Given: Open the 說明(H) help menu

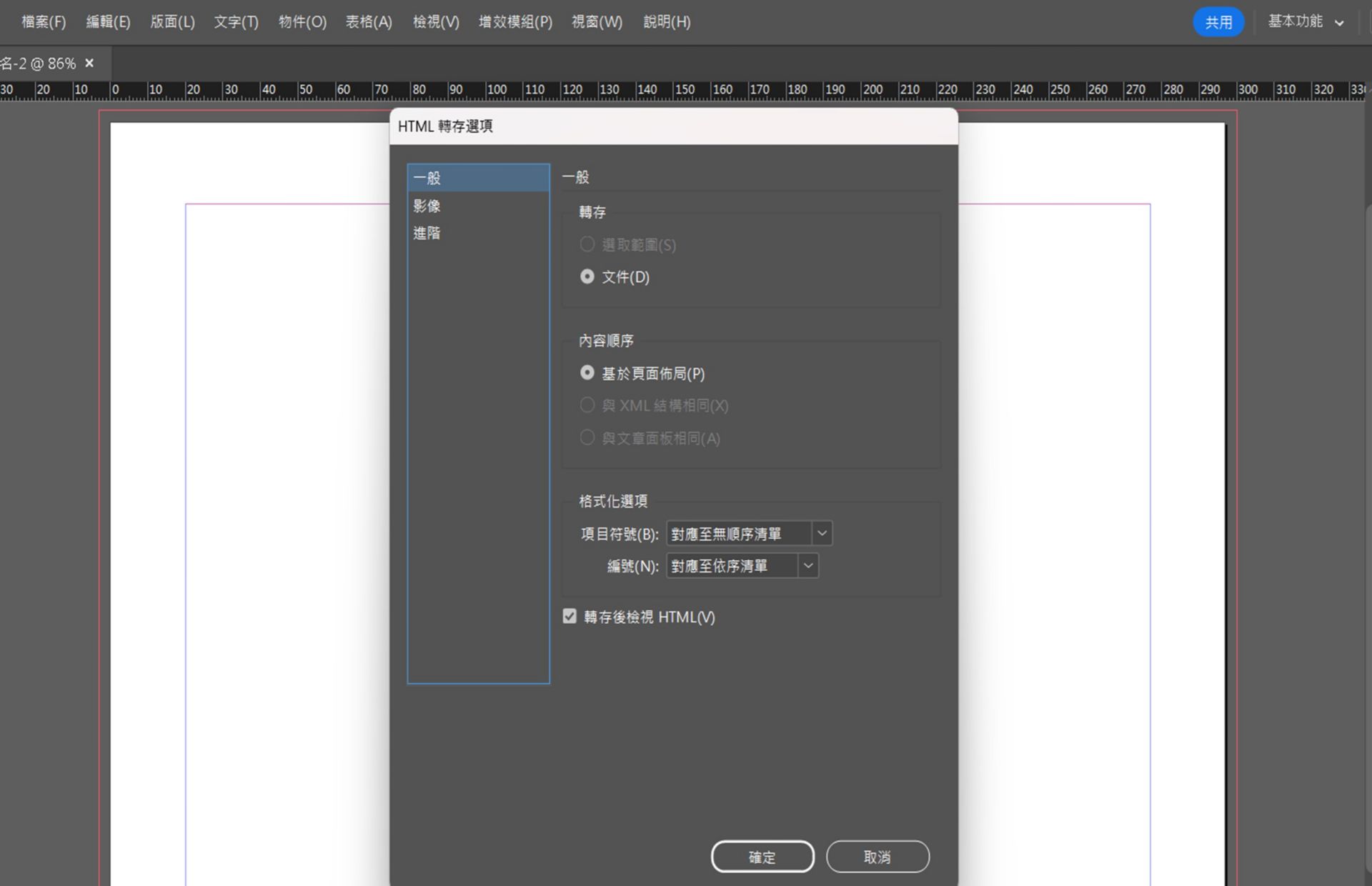Looking at the screenshot, I should point(667,22).
